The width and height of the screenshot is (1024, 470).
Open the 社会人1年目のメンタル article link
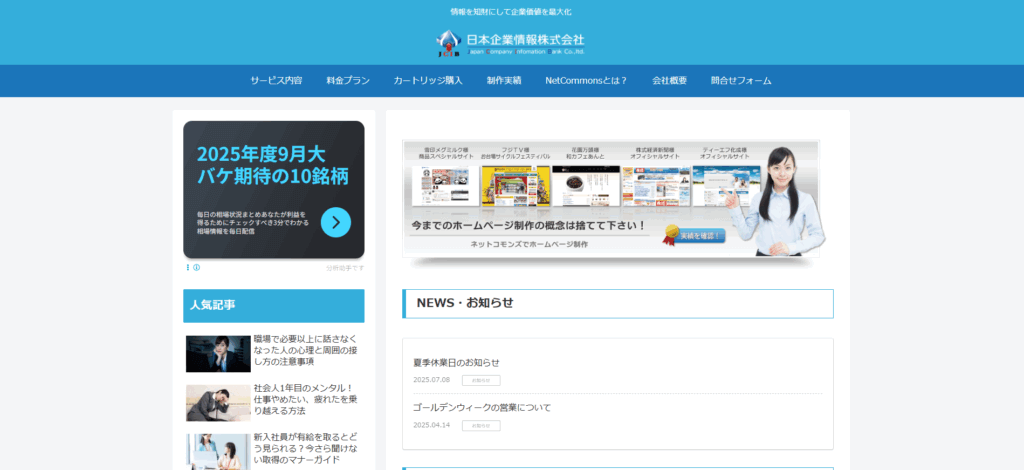click(x=303, y=398)
